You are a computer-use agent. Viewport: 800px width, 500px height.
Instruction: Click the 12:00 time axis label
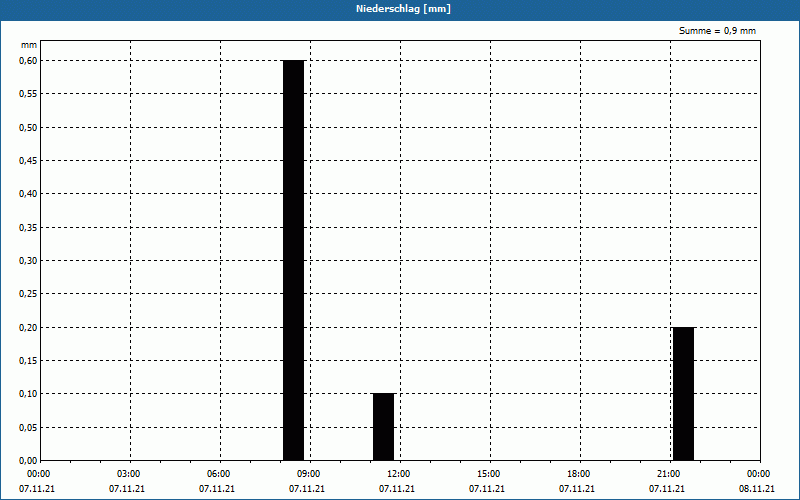(398, 474)
